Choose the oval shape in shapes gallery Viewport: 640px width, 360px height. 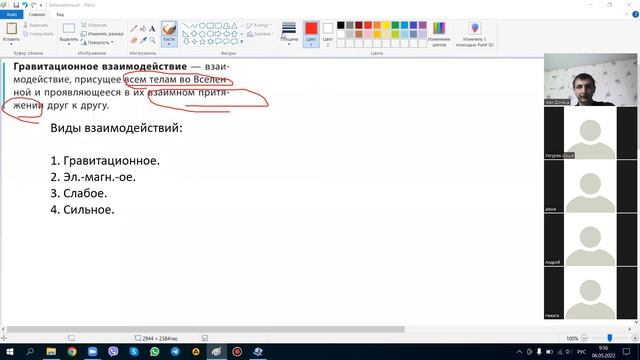[x=202, y=26]
